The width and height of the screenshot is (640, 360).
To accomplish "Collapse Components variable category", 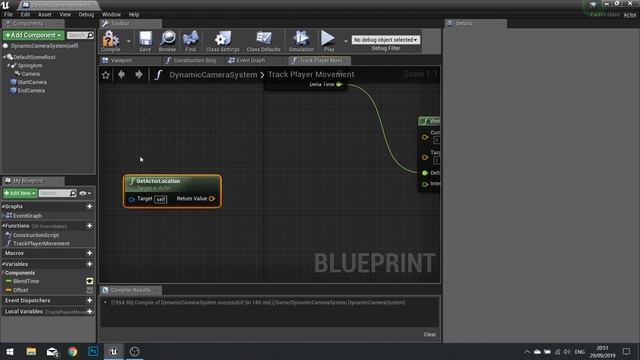I will [x=3, y=273].
